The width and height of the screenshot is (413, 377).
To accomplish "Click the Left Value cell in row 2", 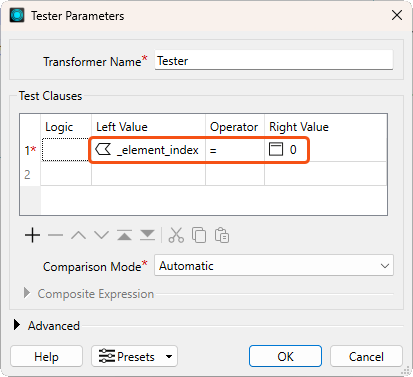I will [x=148, y=174].
